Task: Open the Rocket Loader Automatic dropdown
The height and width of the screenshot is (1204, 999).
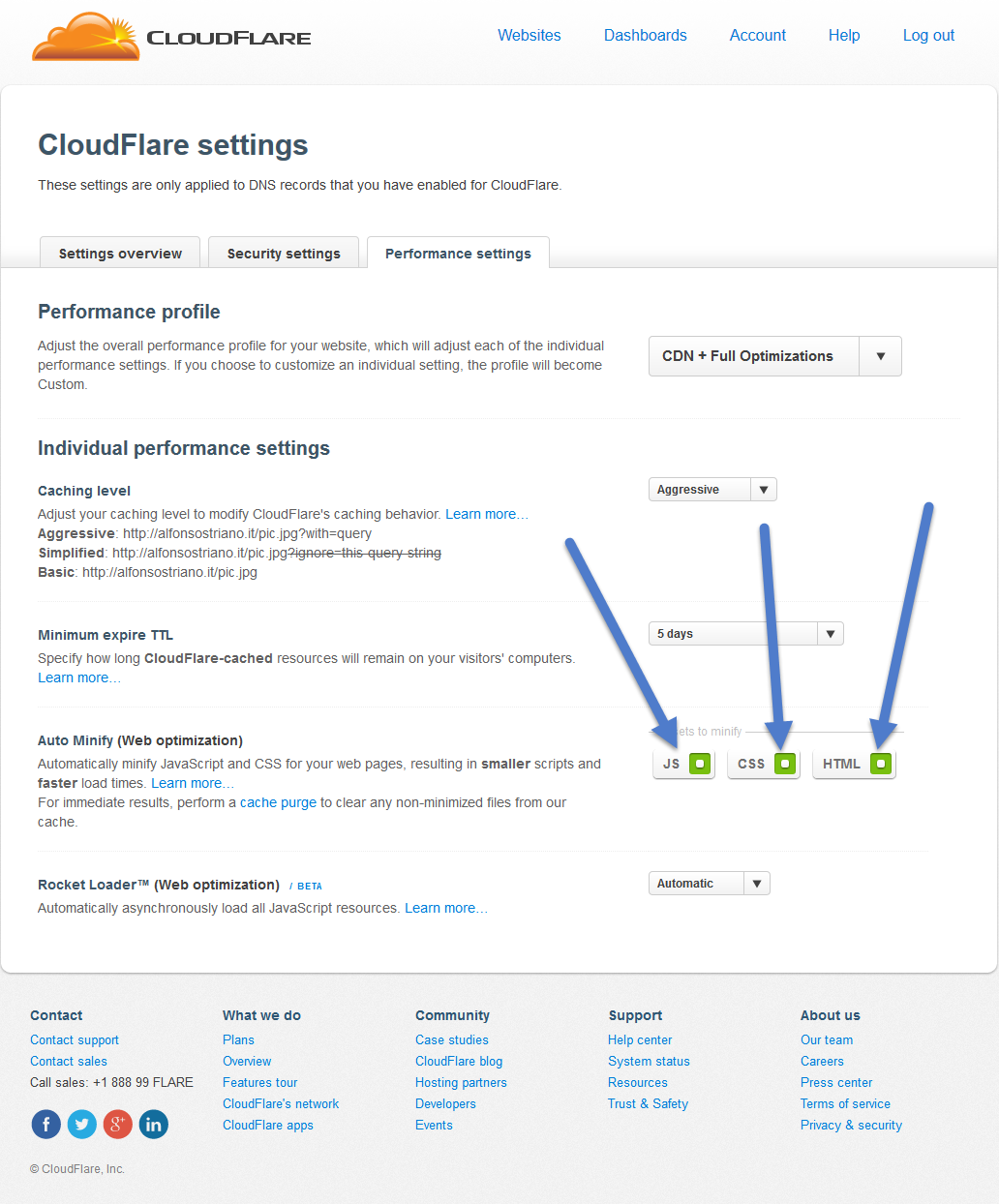Action: click(x=709, y=884)
